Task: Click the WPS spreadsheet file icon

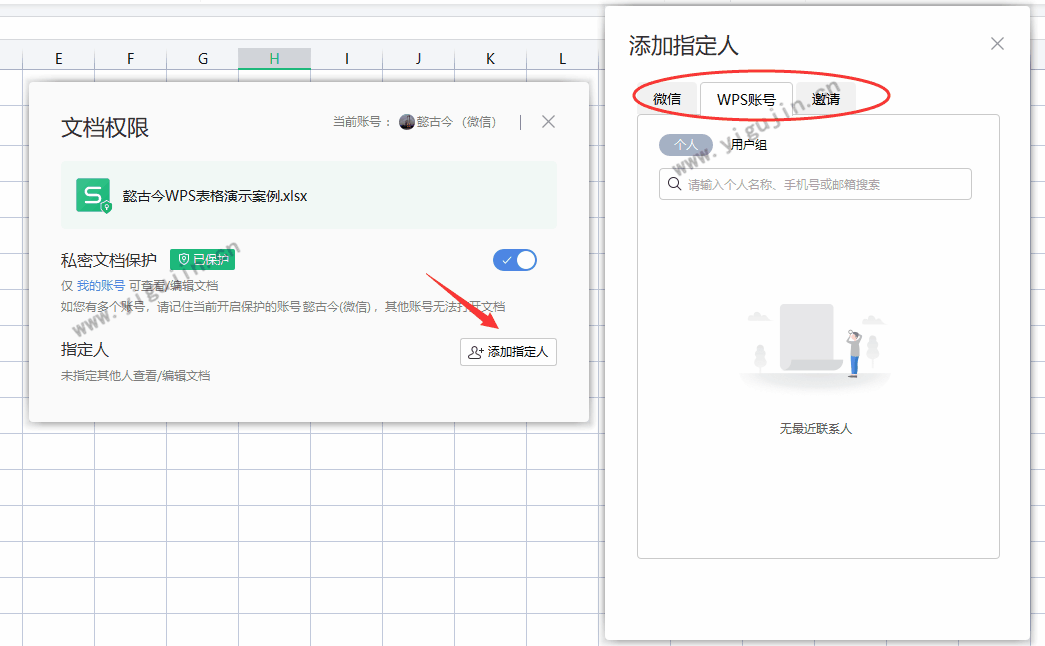Action: coord(93,195)
